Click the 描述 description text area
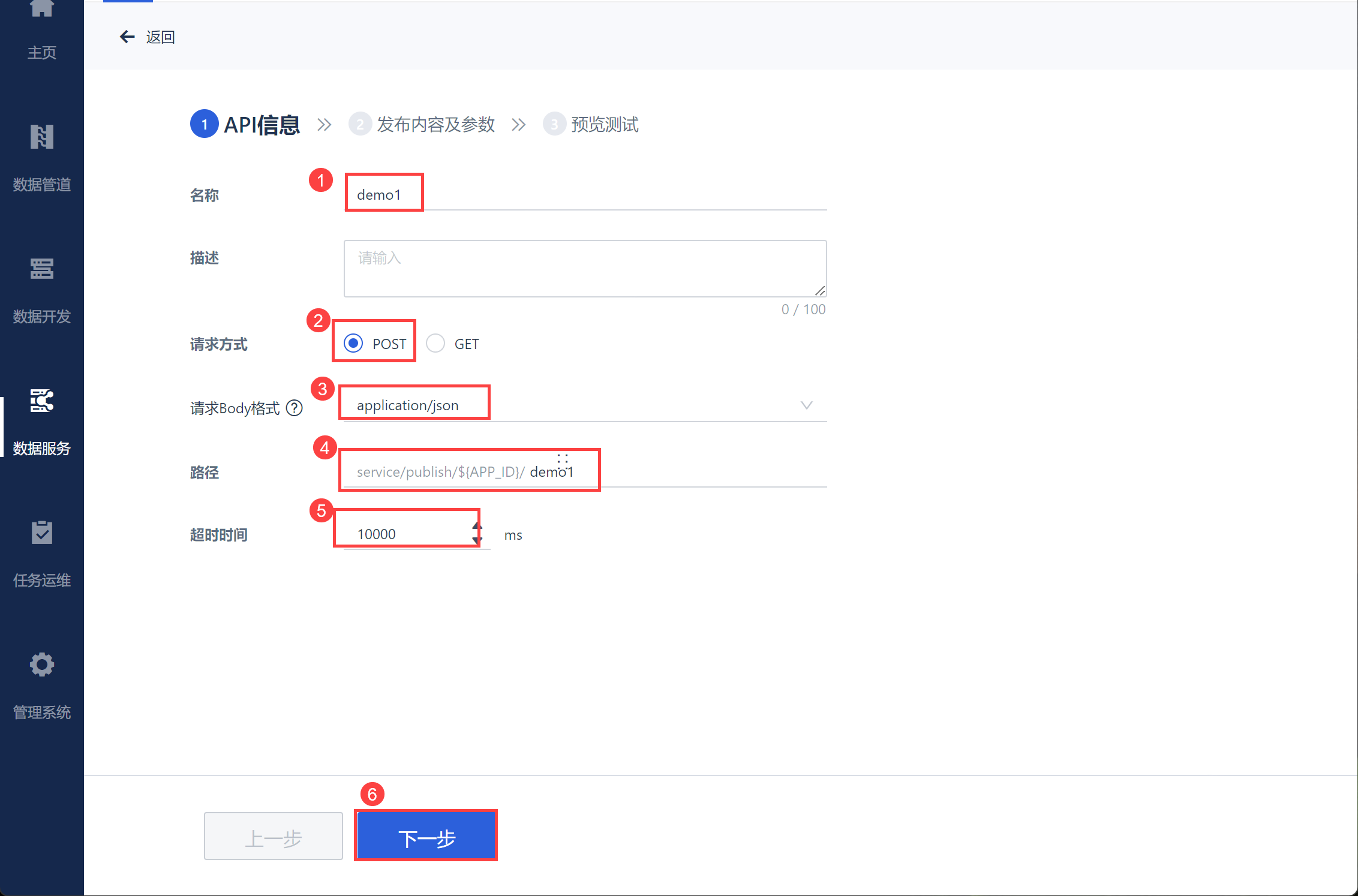The height and width of the screenshot is (896, 1358). tap(585, 269)
